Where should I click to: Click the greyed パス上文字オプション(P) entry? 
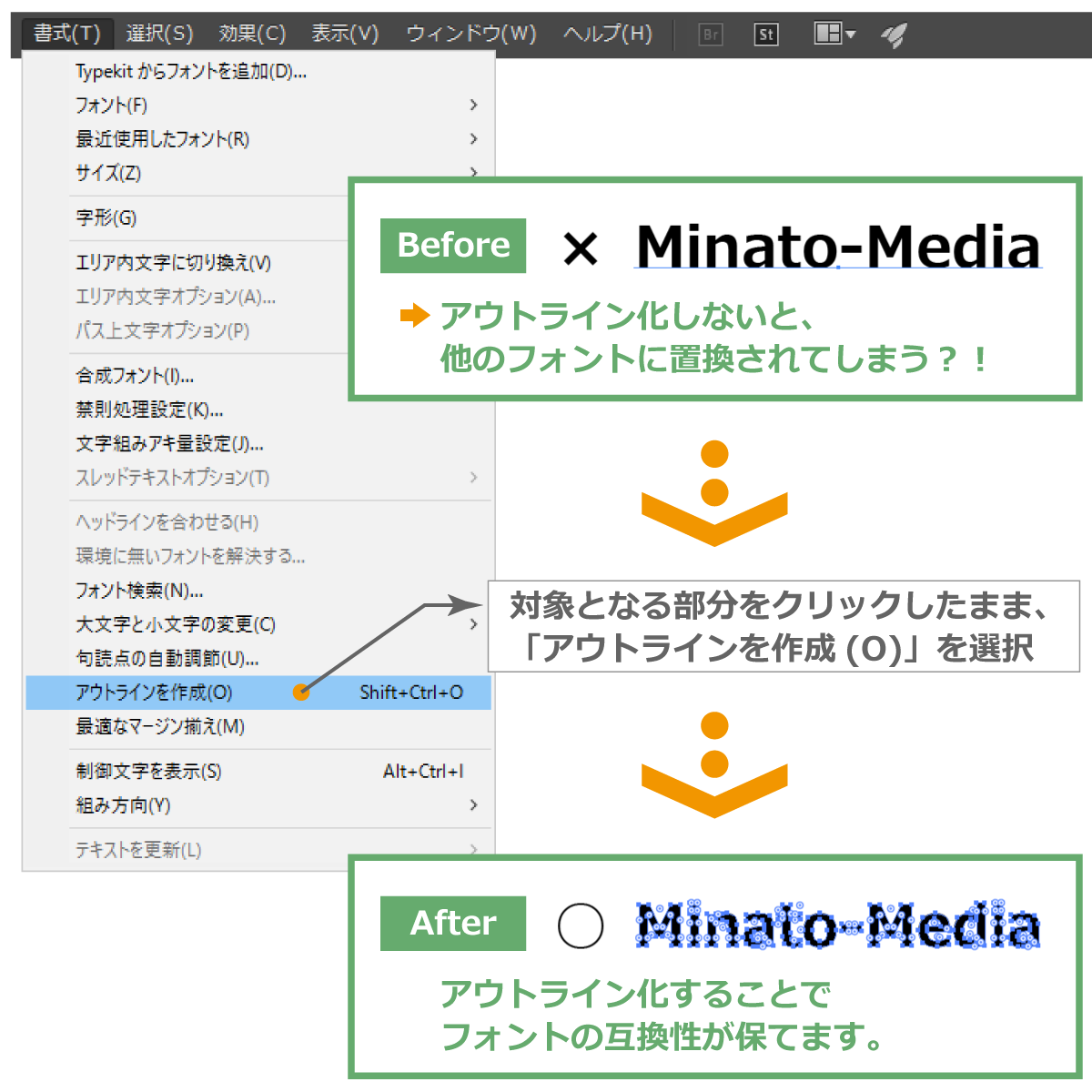187,329
